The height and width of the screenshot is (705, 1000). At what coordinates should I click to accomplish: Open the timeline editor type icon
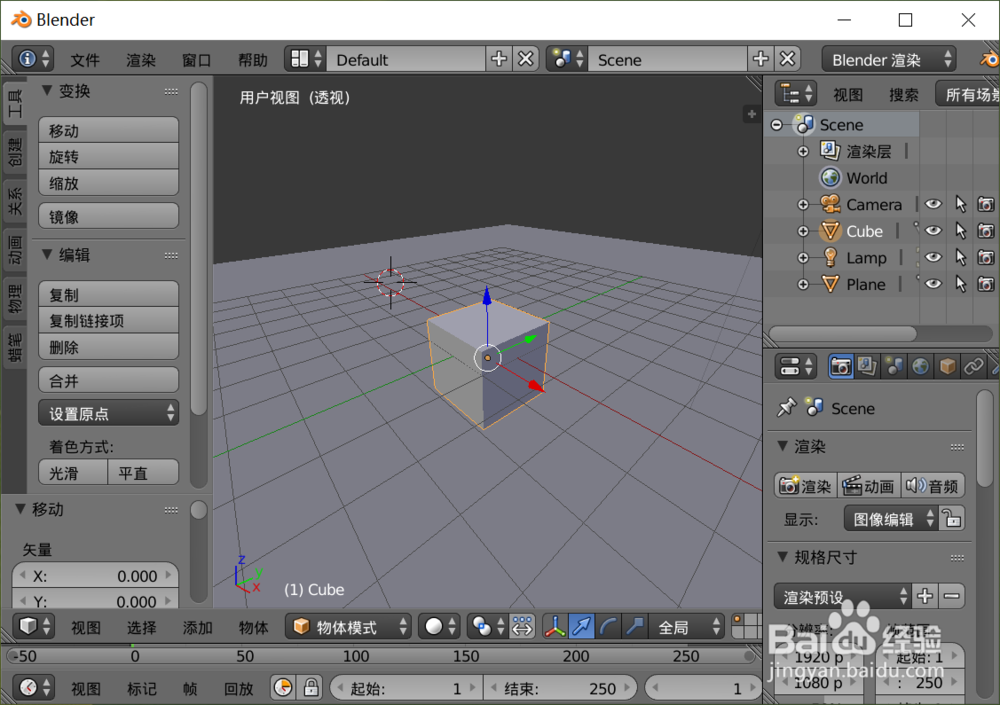(x=34, y=688)
